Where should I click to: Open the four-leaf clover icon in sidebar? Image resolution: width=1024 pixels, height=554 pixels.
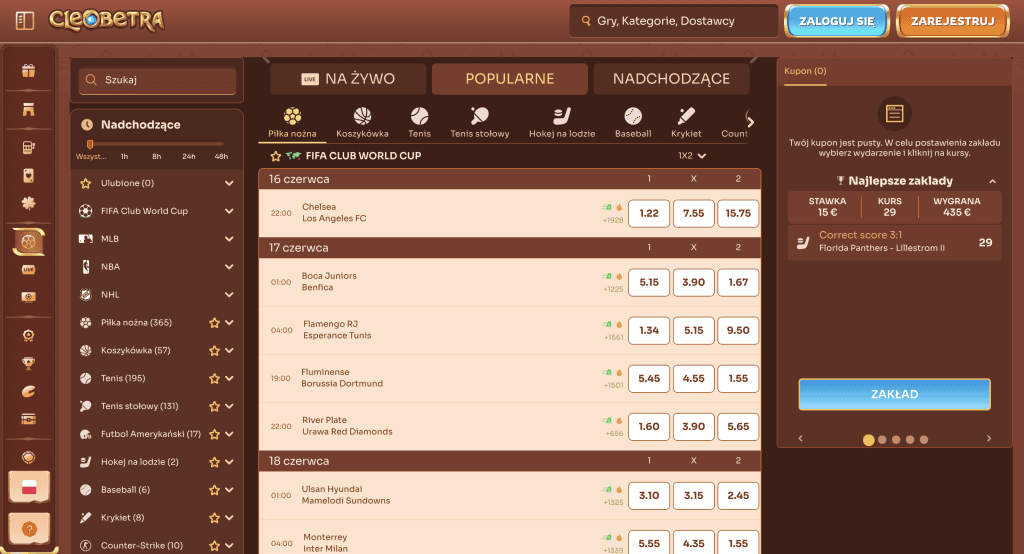click(x=28, y=203)
